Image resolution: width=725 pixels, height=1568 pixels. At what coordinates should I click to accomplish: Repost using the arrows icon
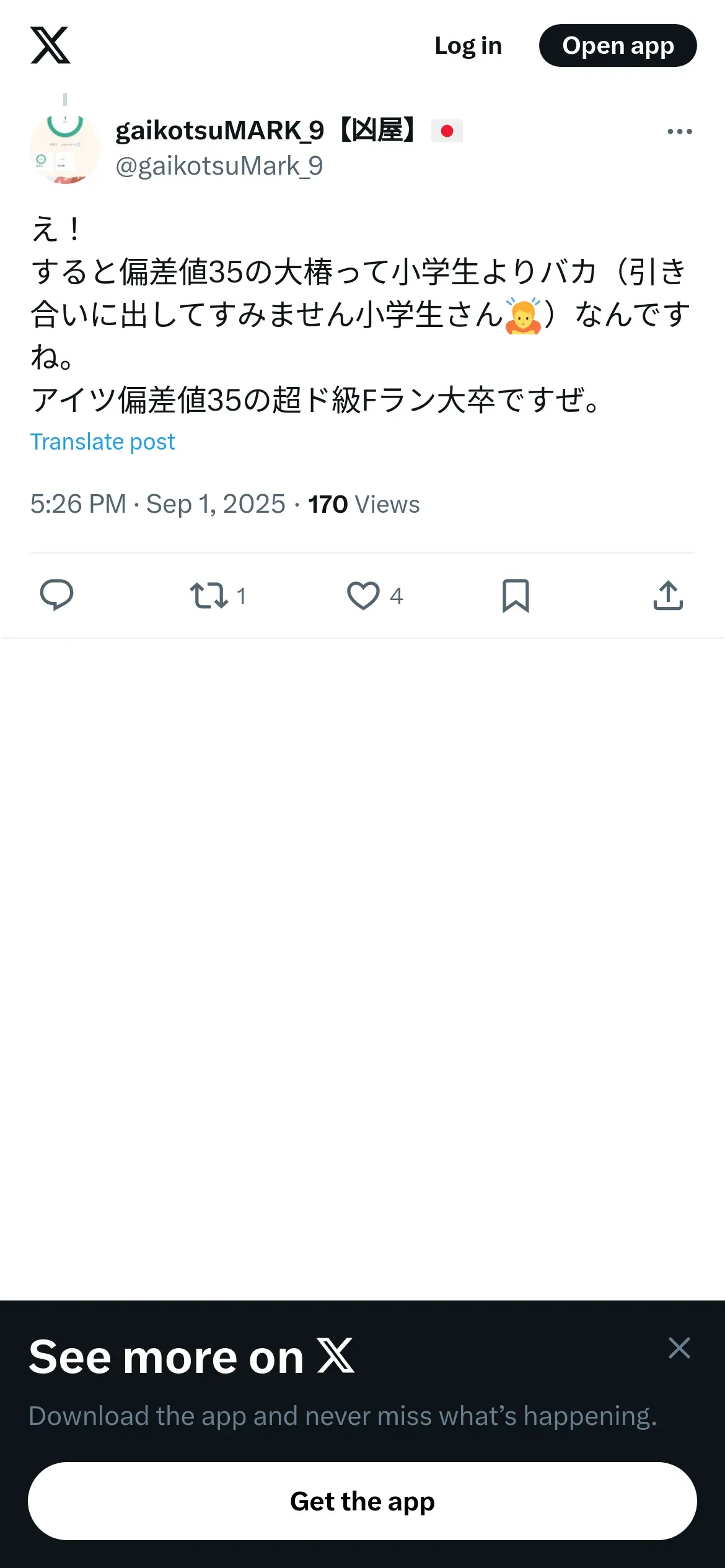[209, 595]
